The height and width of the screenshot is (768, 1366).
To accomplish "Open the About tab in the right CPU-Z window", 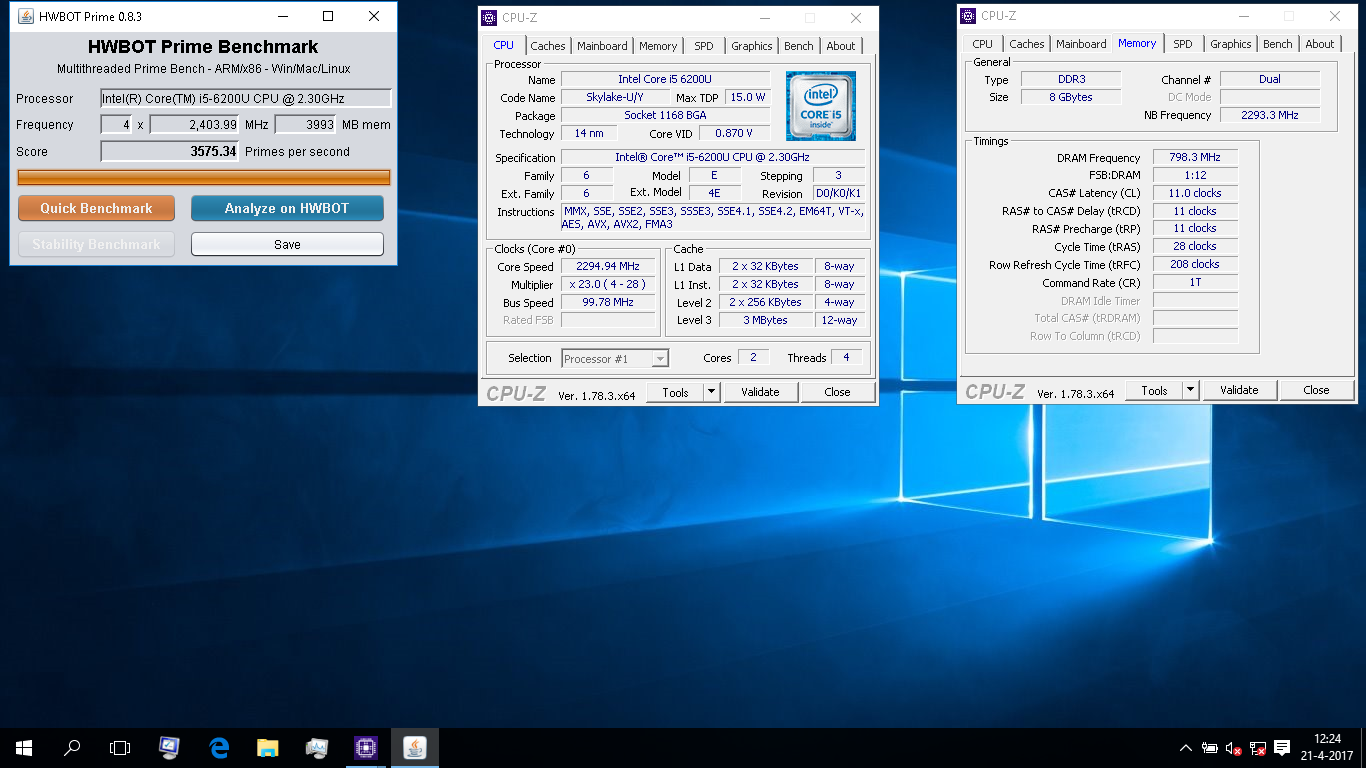I will tap(1320, 44).
